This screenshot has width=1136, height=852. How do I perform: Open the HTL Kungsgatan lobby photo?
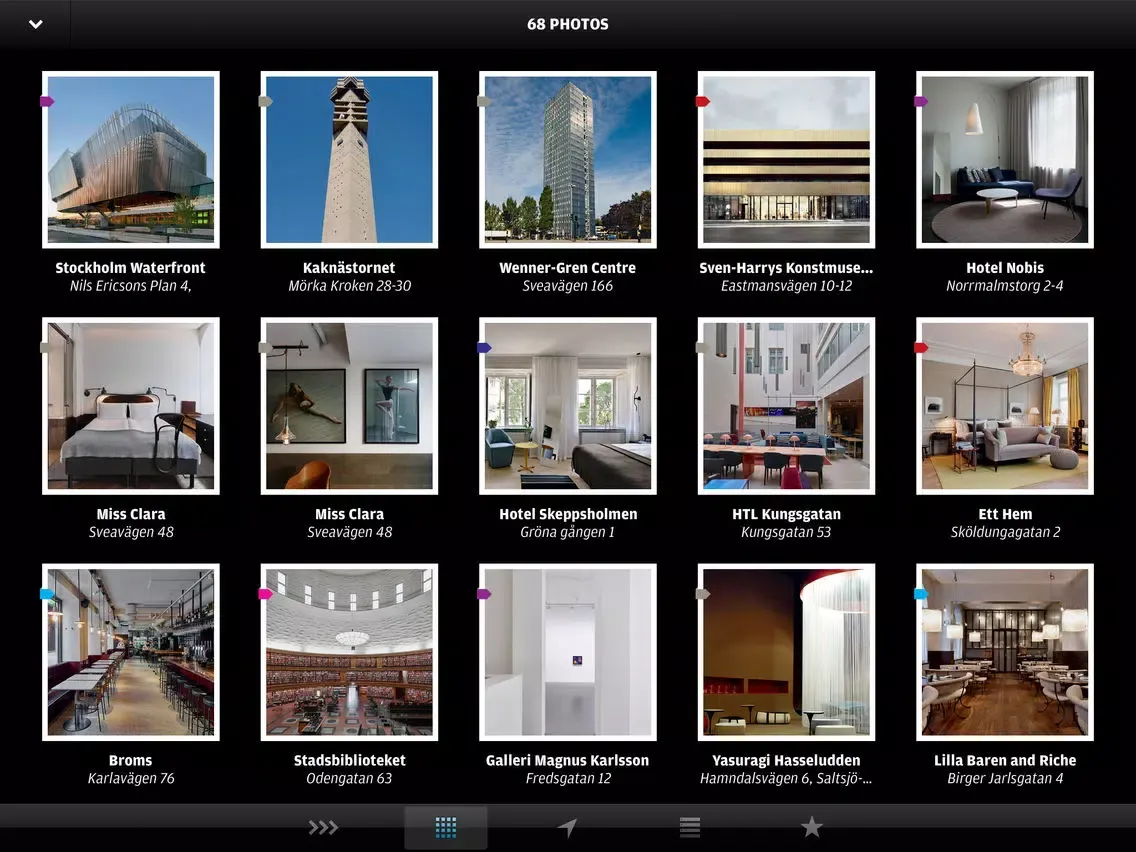[786, 406]
